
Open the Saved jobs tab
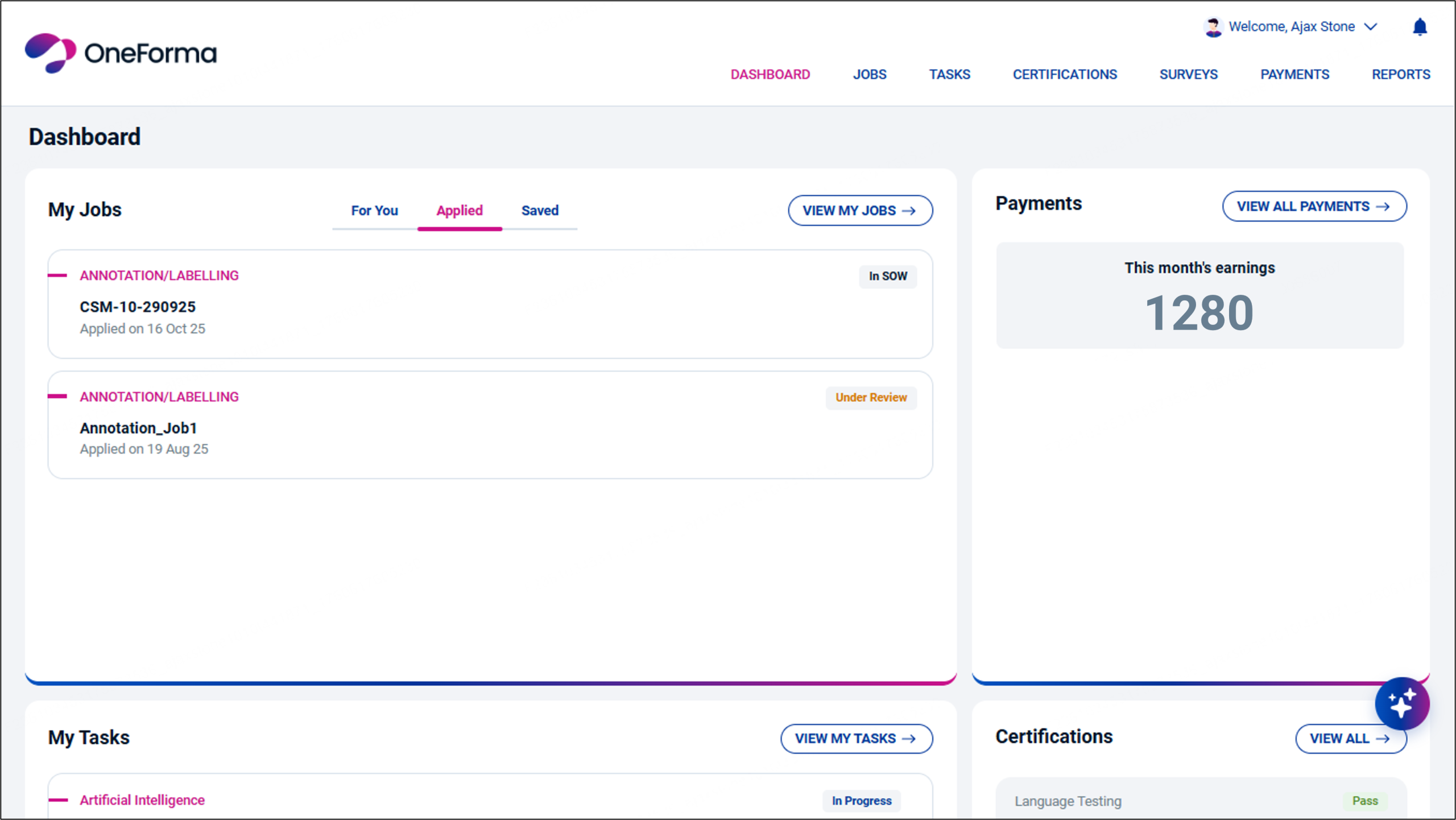540,211
